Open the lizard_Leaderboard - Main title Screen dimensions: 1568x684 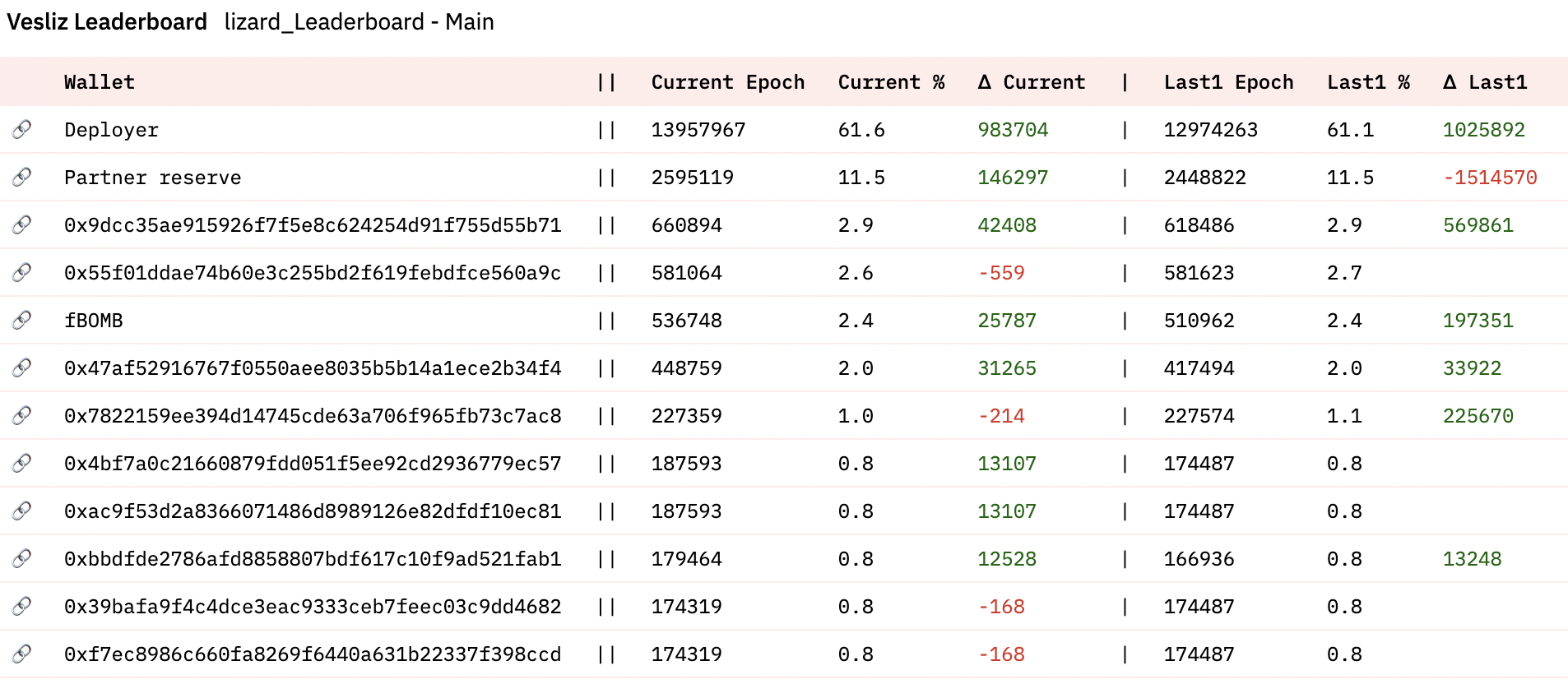pyautogui.click(x=359, y=22)
